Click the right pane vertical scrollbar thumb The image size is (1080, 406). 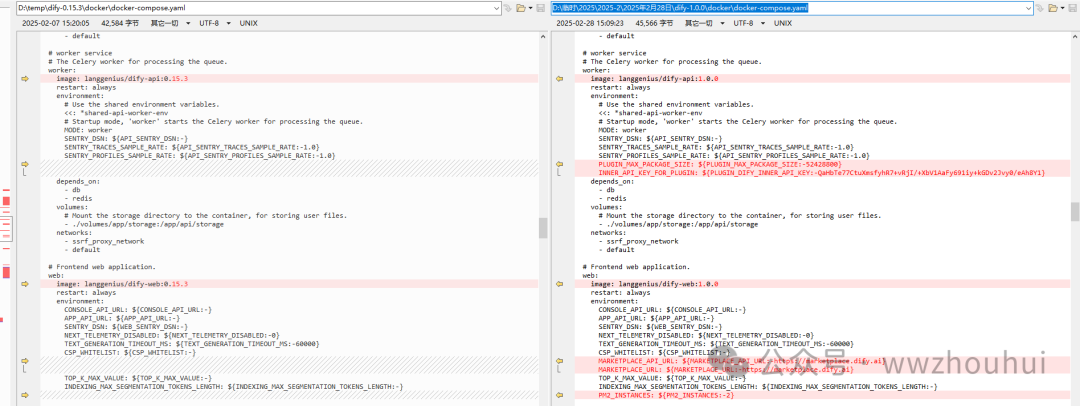[1075, 210]
